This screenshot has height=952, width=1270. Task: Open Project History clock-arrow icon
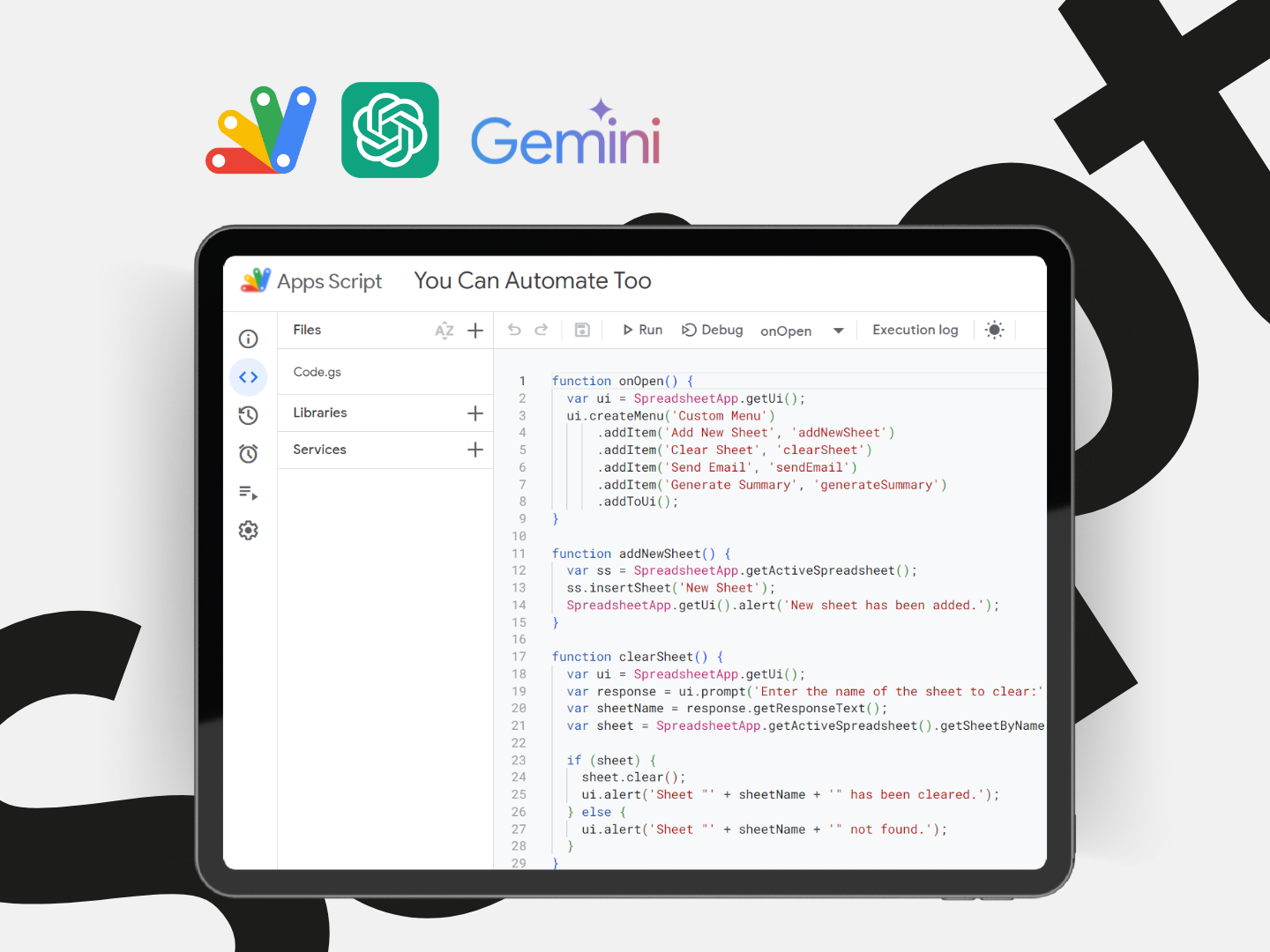click(x=249, y=415)
